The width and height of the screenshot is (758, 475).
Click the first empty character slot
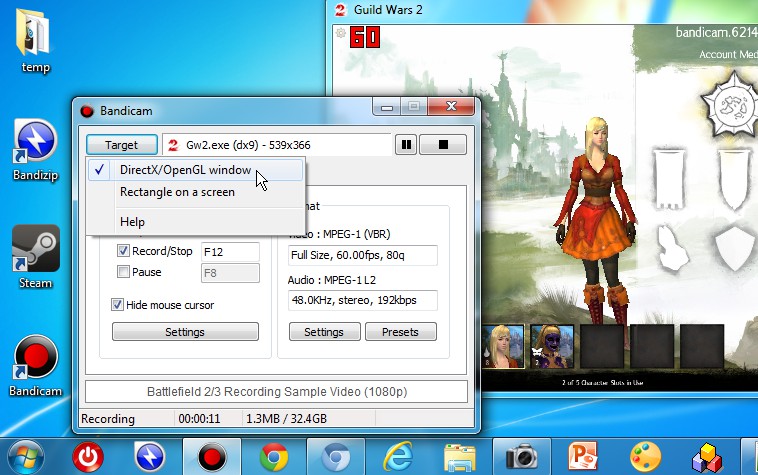click(602, 346)
